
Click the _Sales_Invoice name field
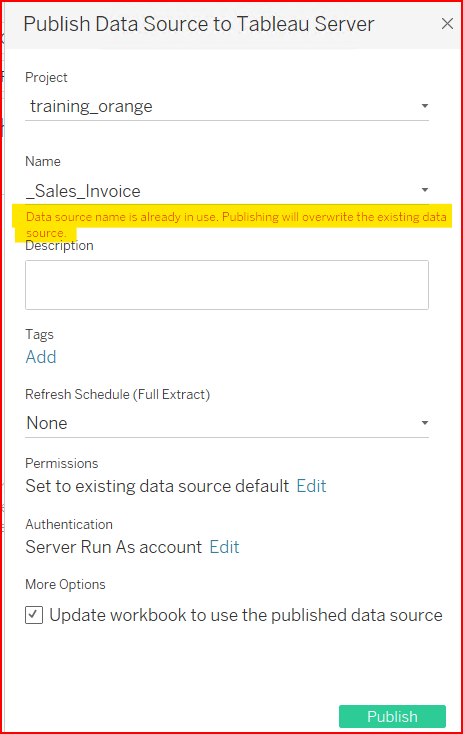tap(227, 191)
